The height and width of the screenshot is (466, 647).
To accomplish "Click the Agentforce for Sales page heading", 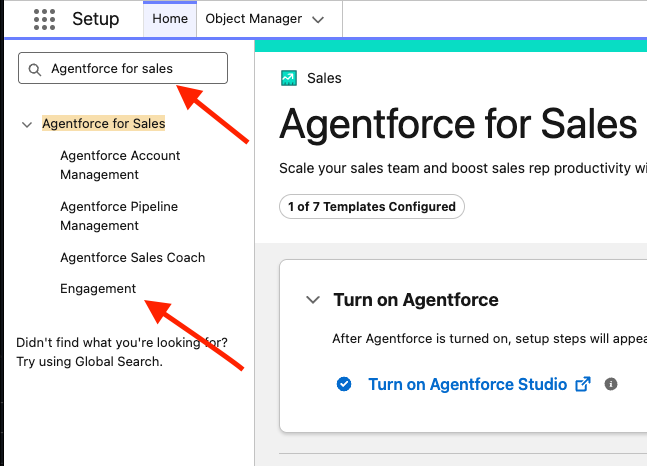I will 458,123.
